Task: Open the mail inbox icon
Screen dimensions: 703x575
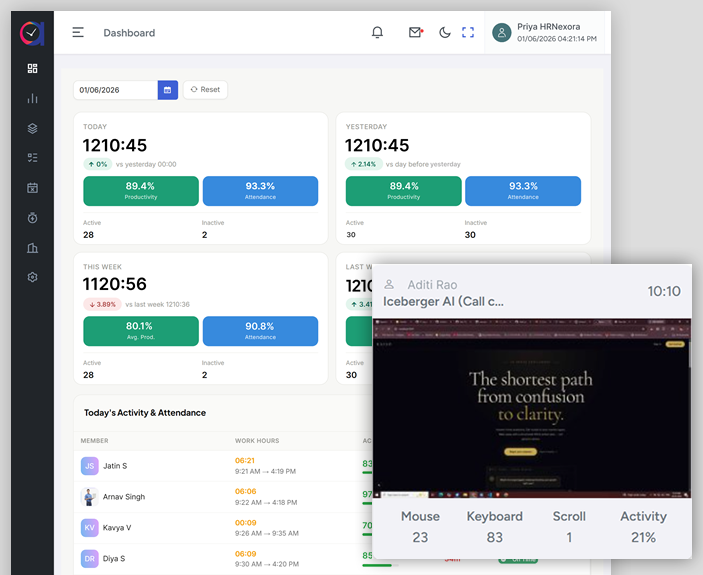Action: (416, 32)
